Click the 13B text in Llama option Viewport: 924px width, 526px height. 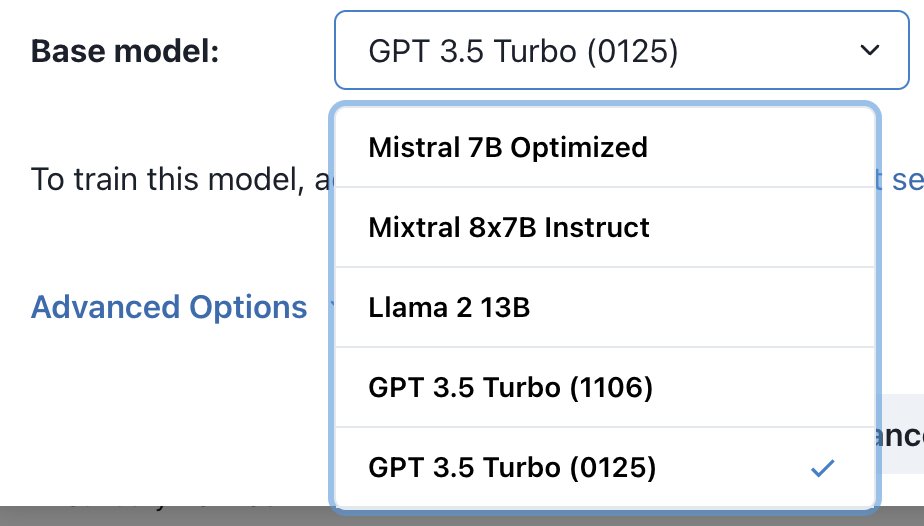[x=505, y=307]
